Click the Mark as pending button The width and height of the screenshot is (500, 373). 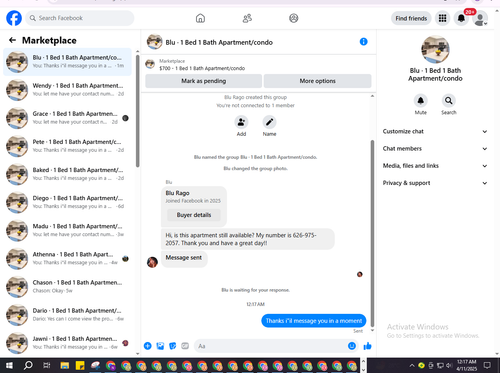pyautogui.click(x=204, y=81)
